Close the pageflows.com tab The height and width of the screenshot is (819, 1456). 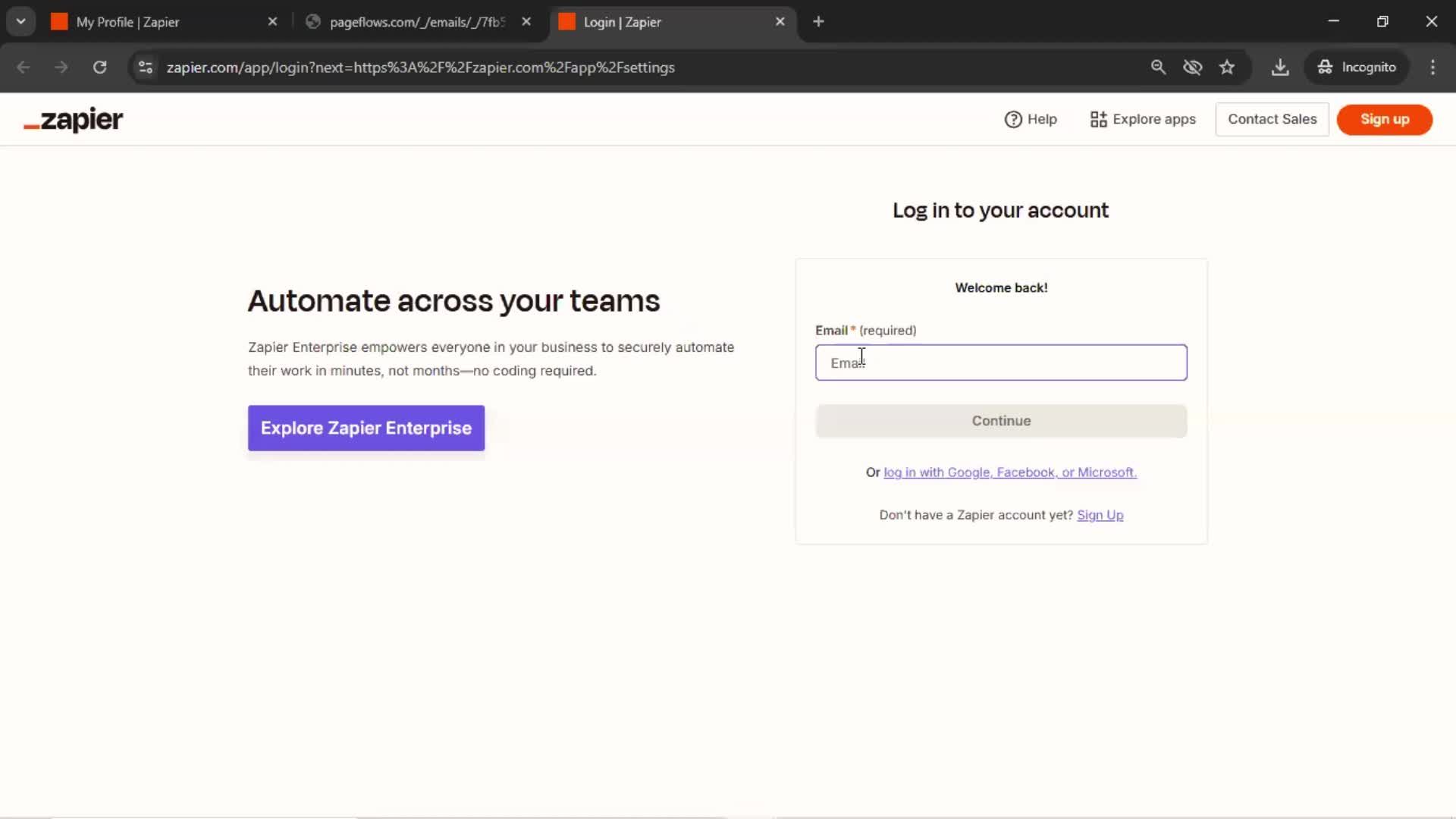pos(526,22)
